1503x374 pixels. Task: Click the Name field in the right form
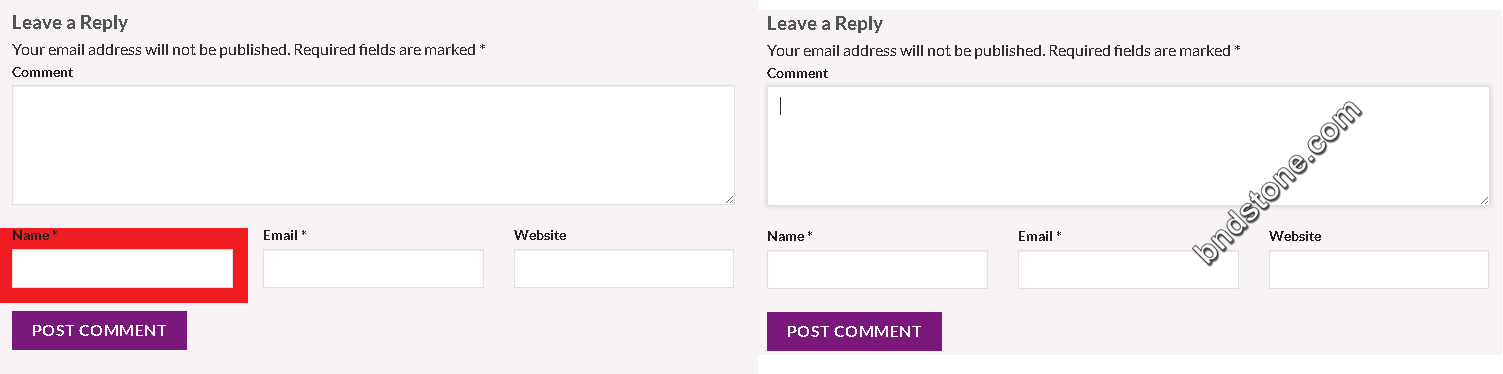pyautogui.click(x=877, y=269)
